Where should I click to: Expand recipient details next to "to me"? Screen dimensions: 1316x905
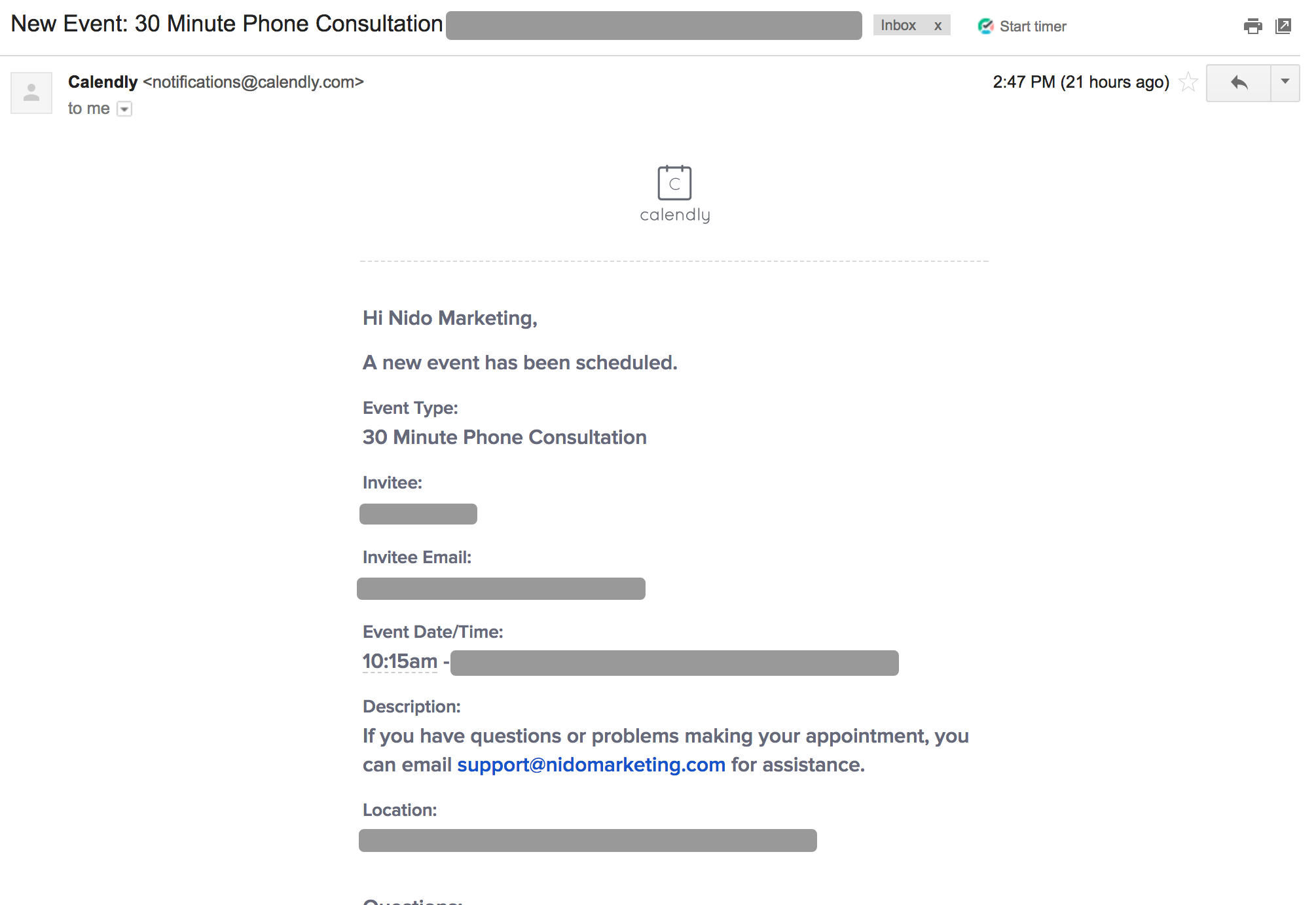124,109
